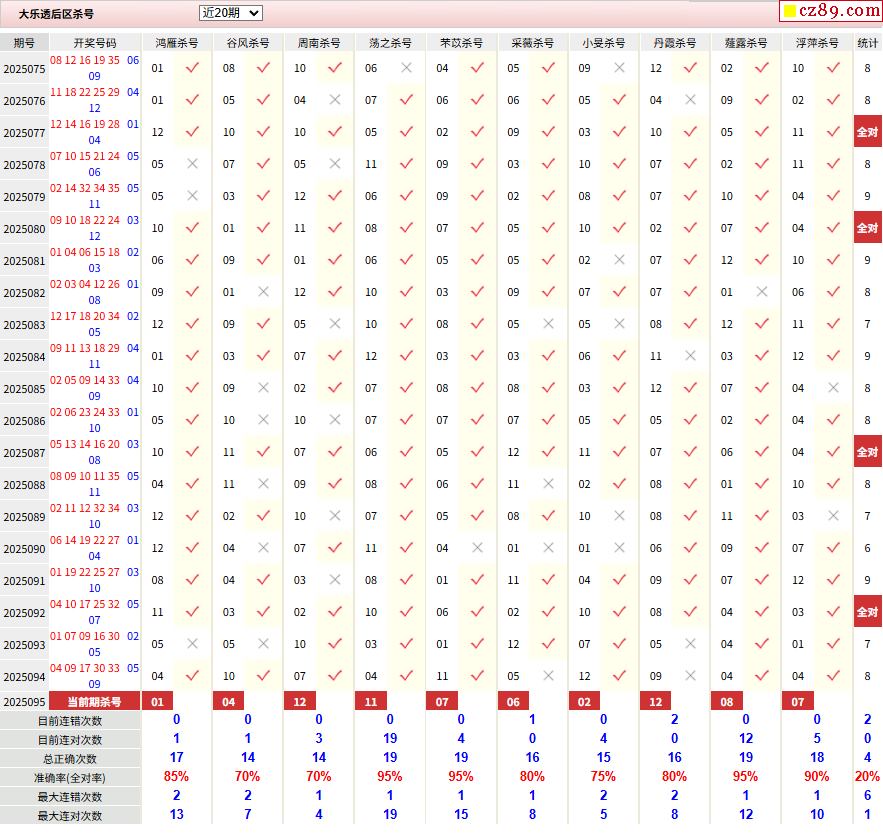The image size is (883, 834).
Task: Click the 丹霞杀号 column header
Action: 675,43
